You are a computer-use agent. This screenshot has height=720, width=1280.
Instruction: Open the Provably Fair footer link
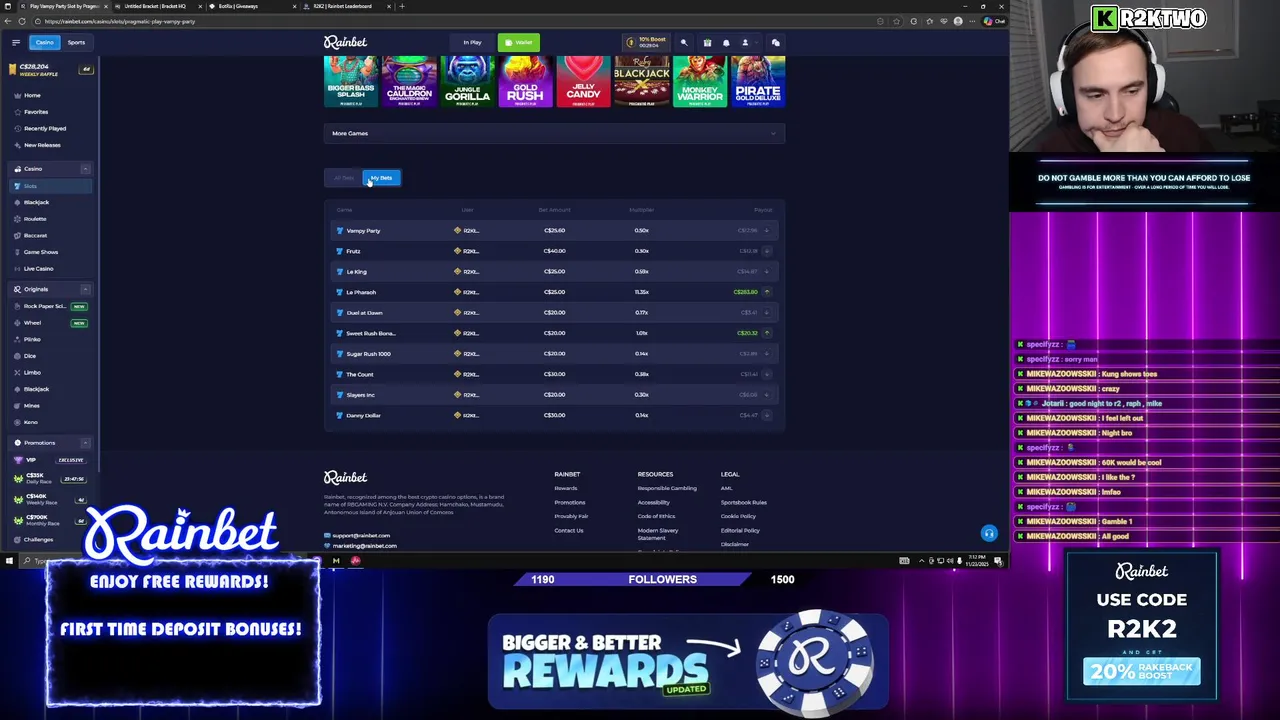point(571,516)
